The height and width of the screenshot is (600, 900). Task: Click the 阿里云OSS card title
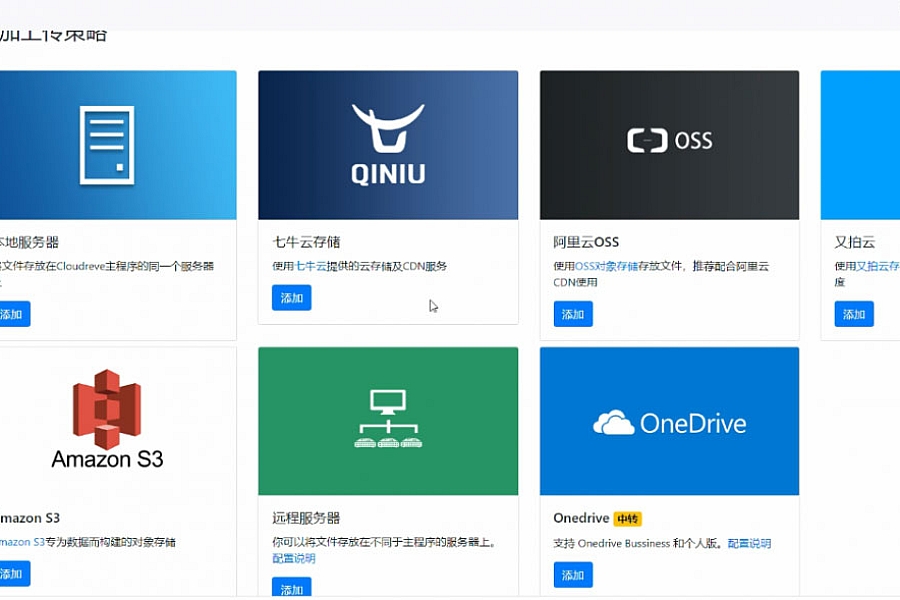(x=586, y=242)
